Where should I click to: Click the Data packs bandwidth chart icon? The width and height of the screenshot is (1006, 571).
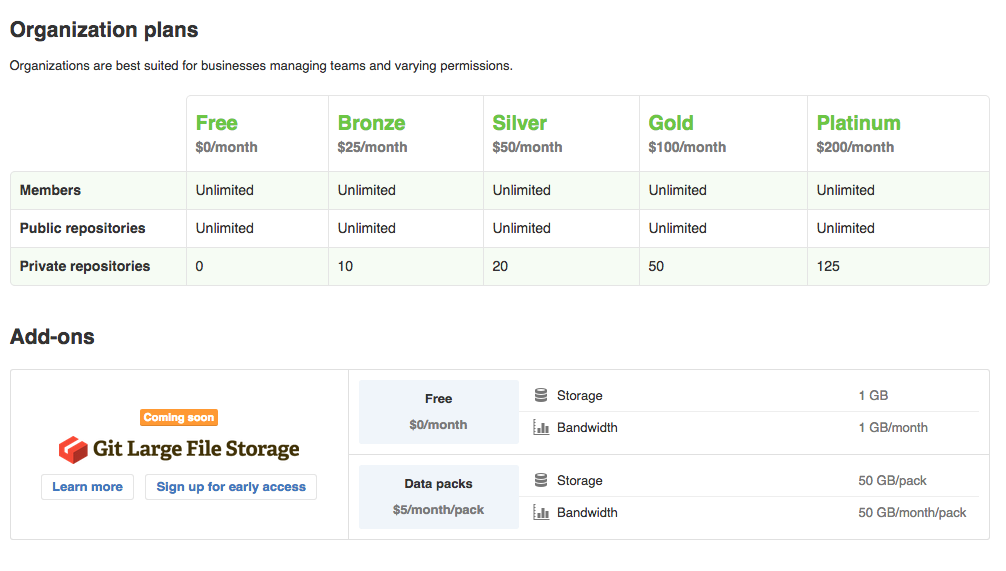click(x=541, y=513)
